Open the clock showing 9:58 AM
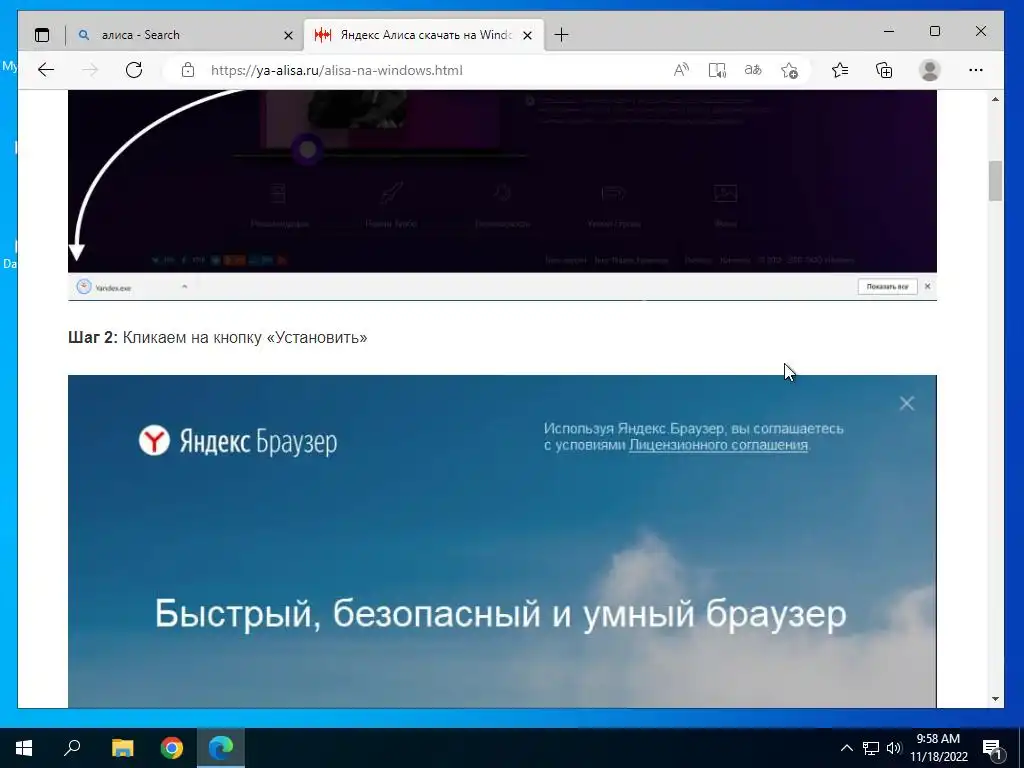Image resolution: width=1024 pixels, height=768 pixels. (x=938, y=748)
